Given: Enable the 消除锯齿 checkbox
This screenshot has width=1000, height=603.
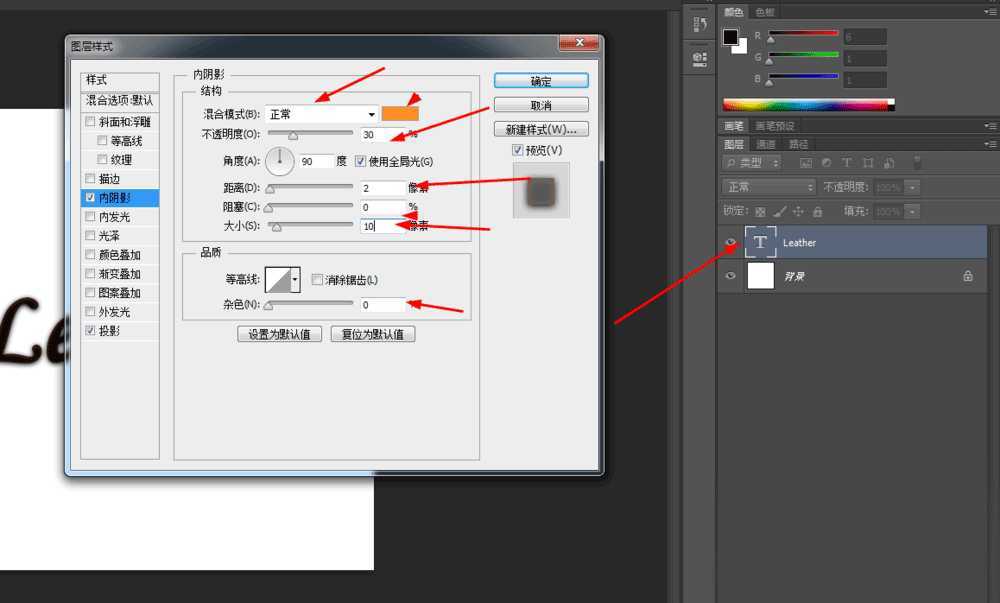Looking at the screenshot, I should point(317,278).
